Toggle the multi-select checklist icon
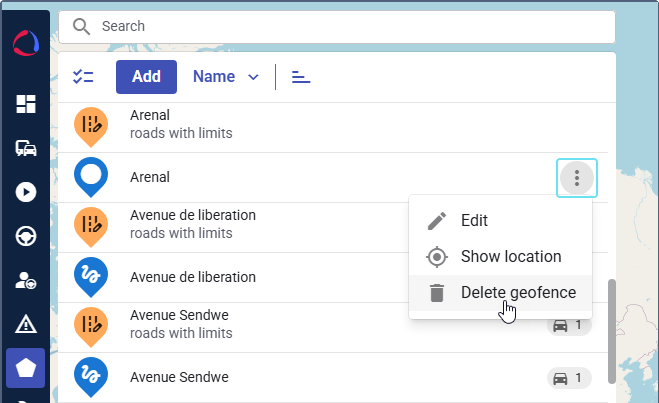This screenshot has width=659, height=403. point(83,77)
